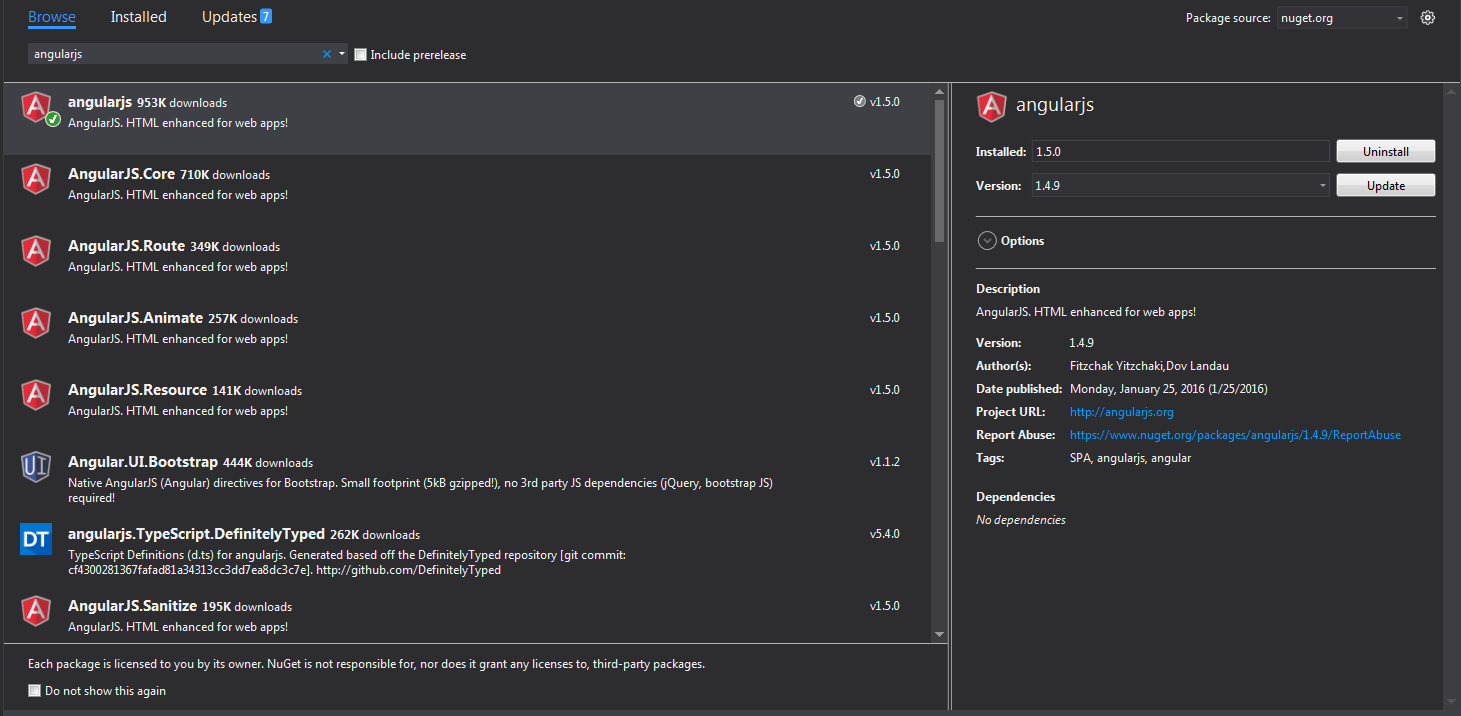1461x716 pixels.
Task: Click the AngularJS.Resource package icon
Action: pos(36,394)
